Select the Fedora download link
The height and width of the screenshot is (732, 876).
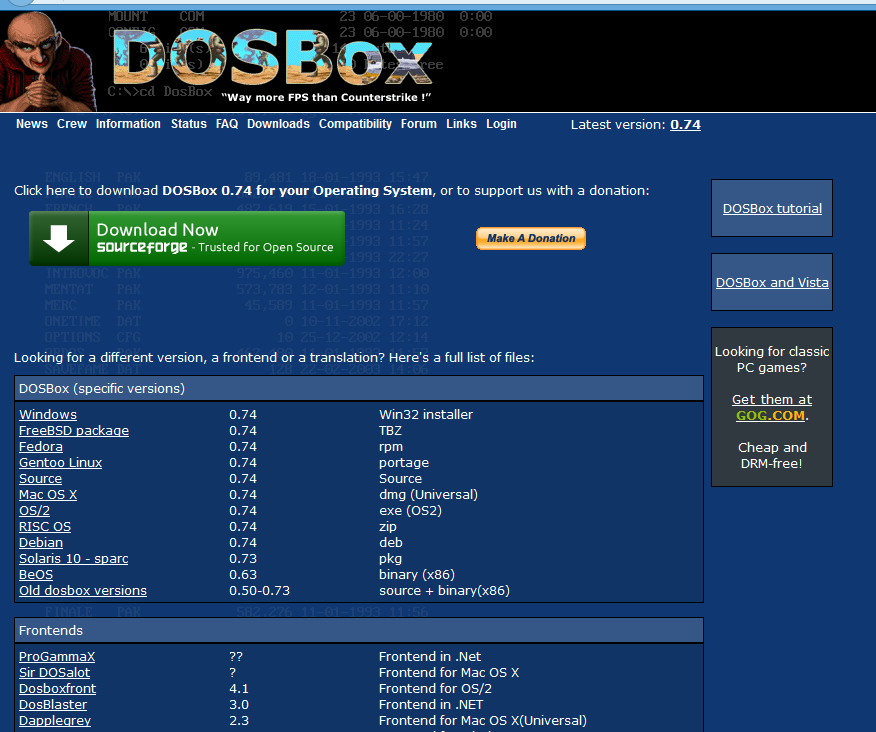tap(41, 447)
